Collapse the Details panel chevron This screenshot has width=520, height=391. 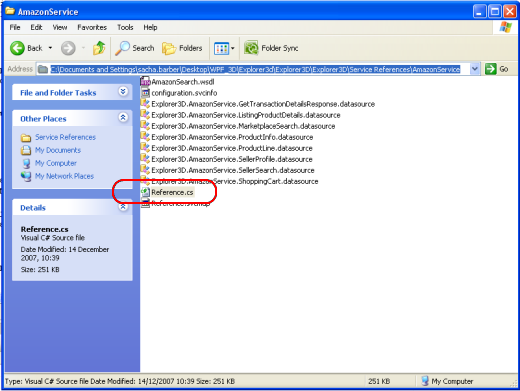point(123,207)
